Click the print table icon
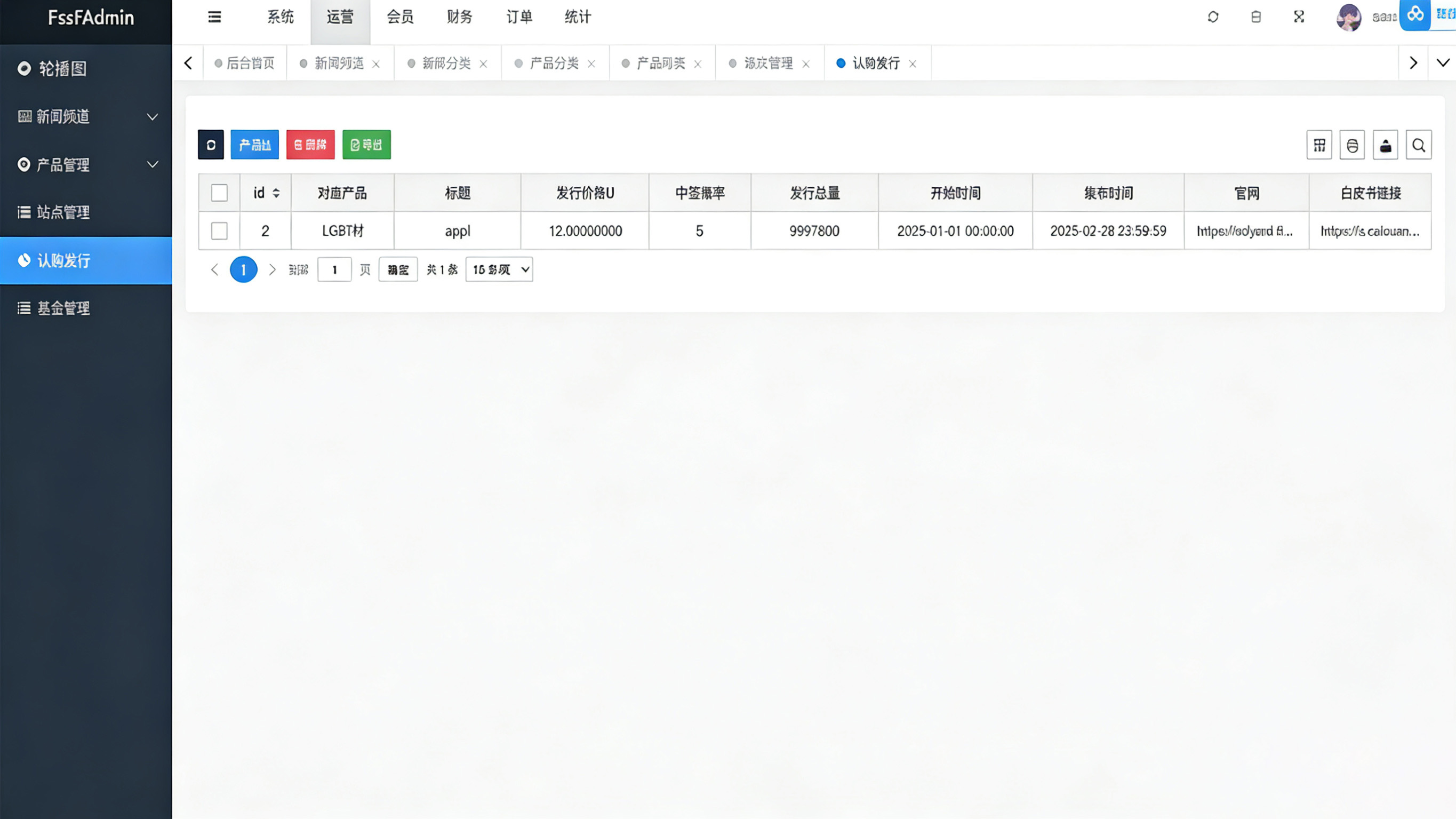 pos(1351,145)
